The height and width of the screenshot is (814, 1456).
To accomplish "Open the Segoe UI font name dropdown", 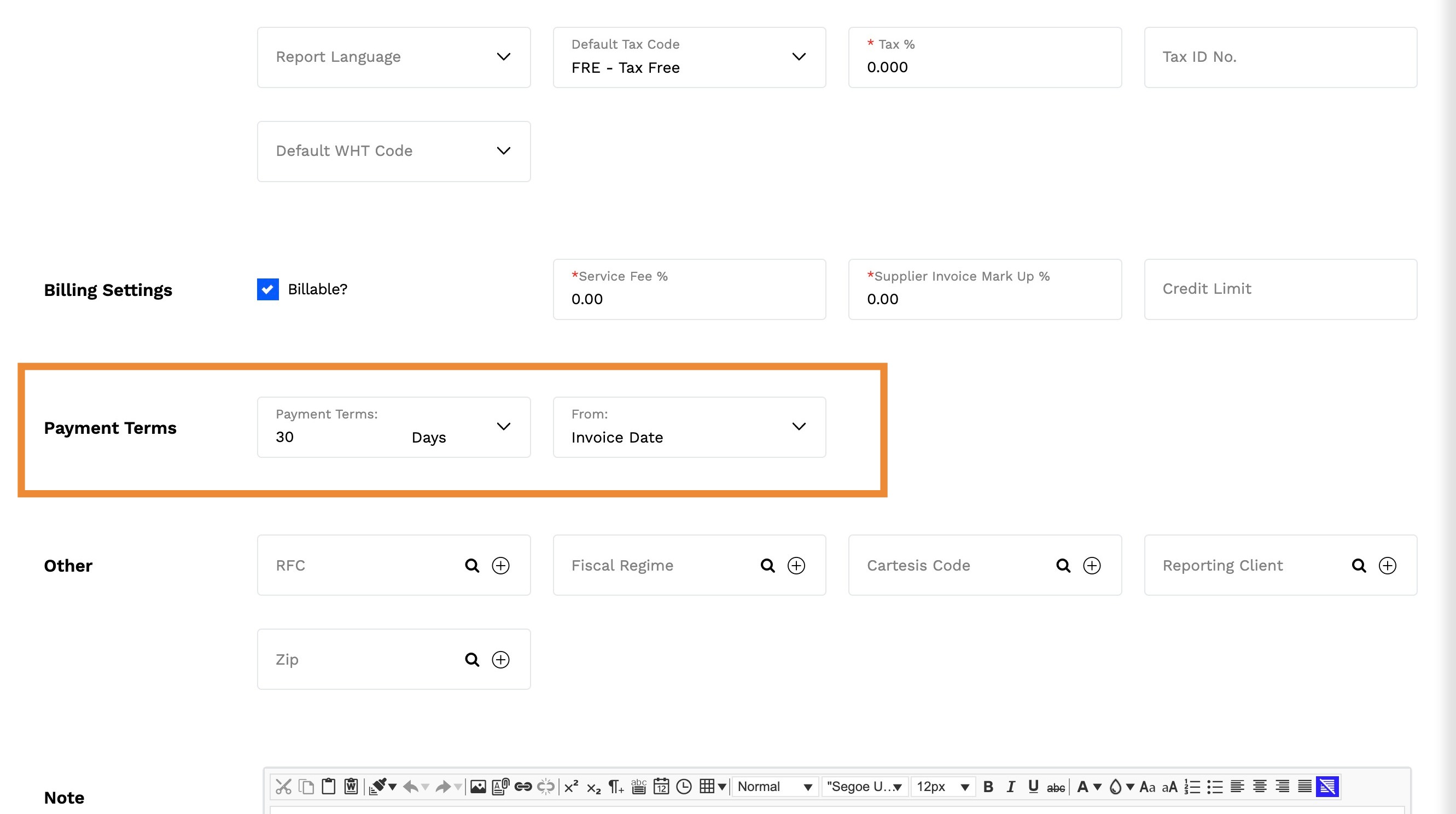I will point(865,786).
